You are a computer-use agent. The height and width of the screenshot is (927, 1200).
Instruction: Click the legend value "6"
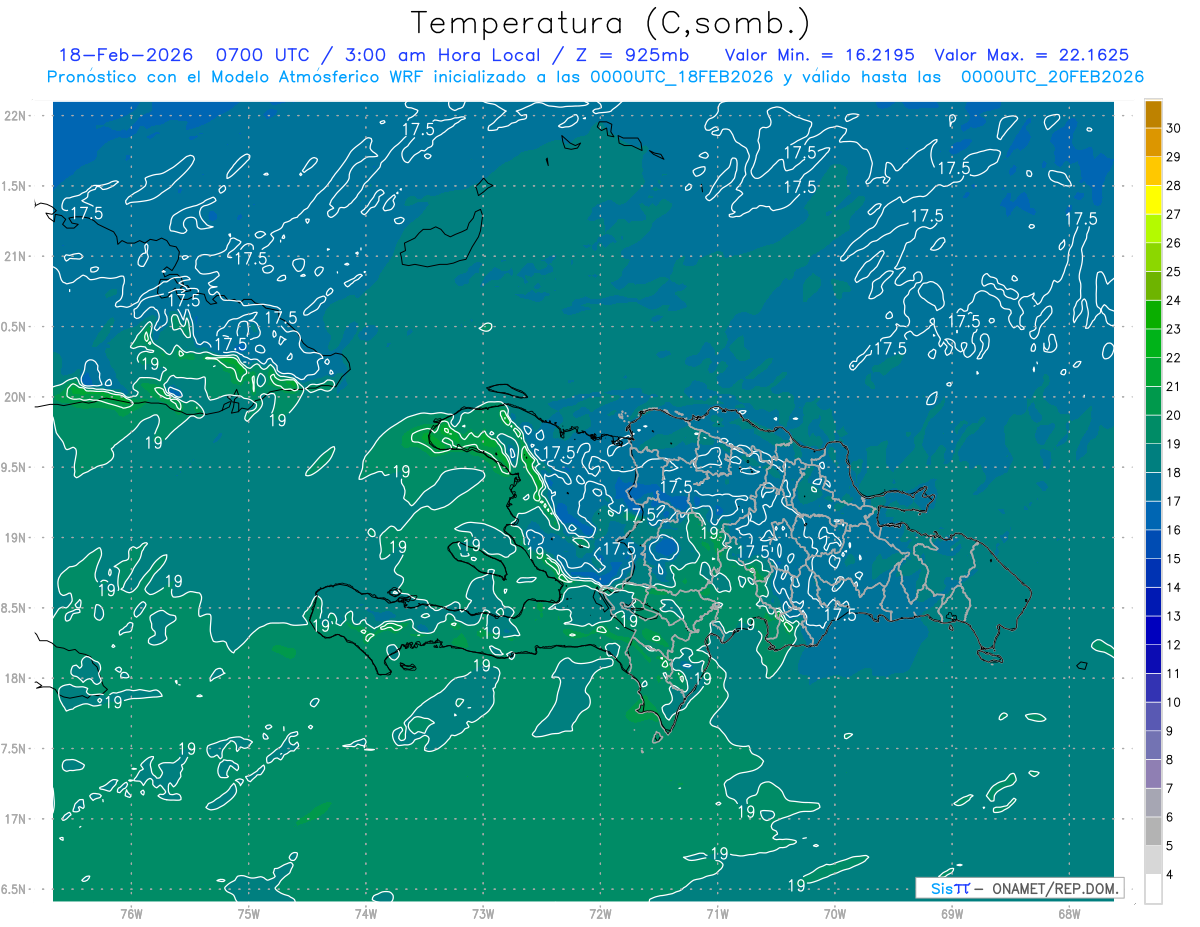pyautogui.click(x=1171, y=817)
